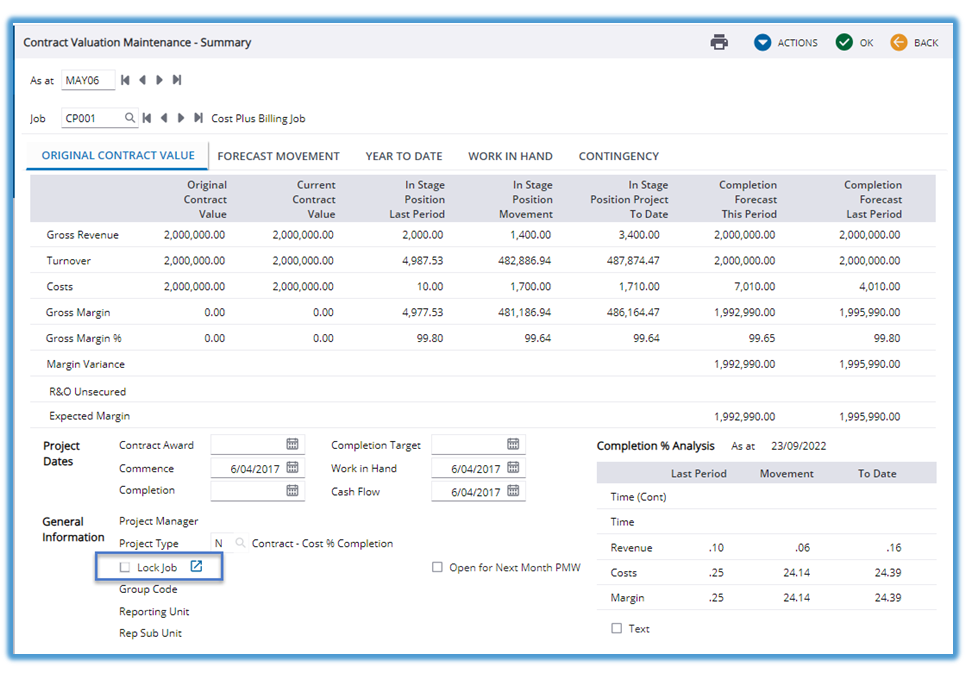
Task: Enable the Lock Job checkbox
Action: click(125, 567)
